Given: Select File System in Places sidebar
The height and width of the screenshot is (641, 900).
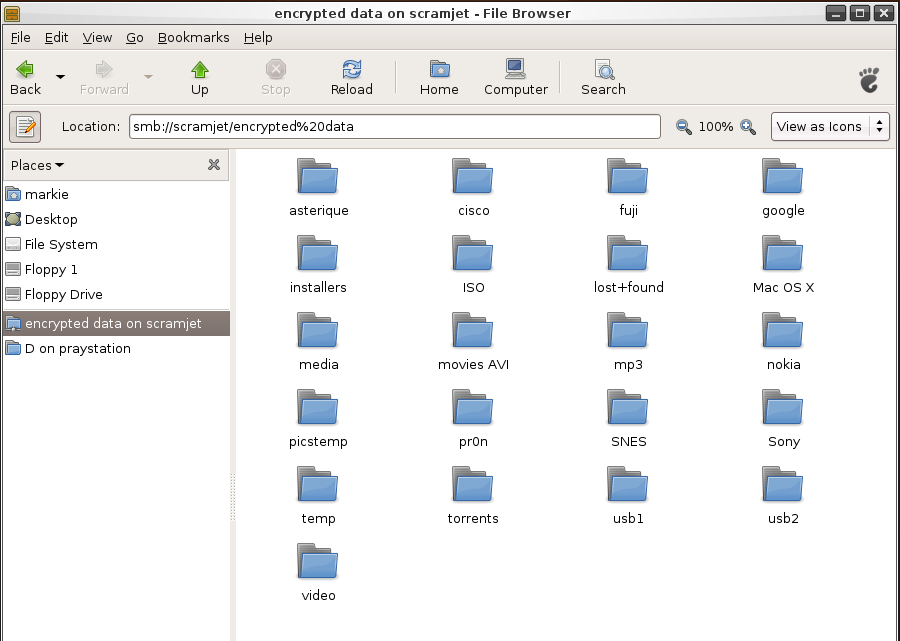Looking at the screenshot, I should tap(117, 244).
